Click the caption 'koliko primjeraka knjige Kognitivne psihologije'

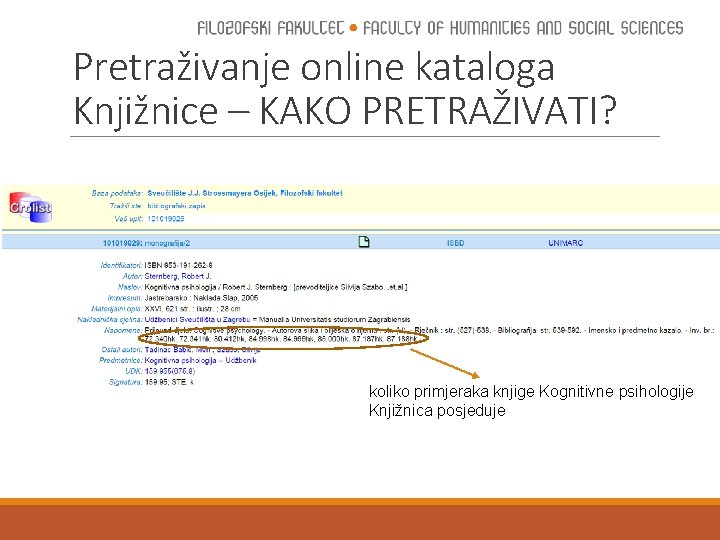click(531, 392)
